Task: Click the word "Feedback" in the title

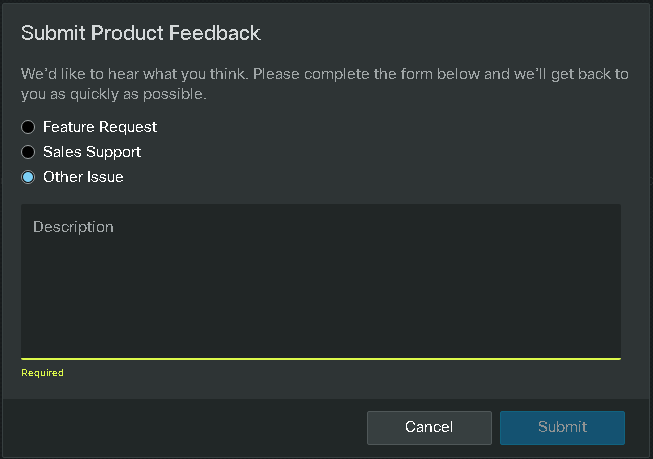Action: (x=216, y=33)
